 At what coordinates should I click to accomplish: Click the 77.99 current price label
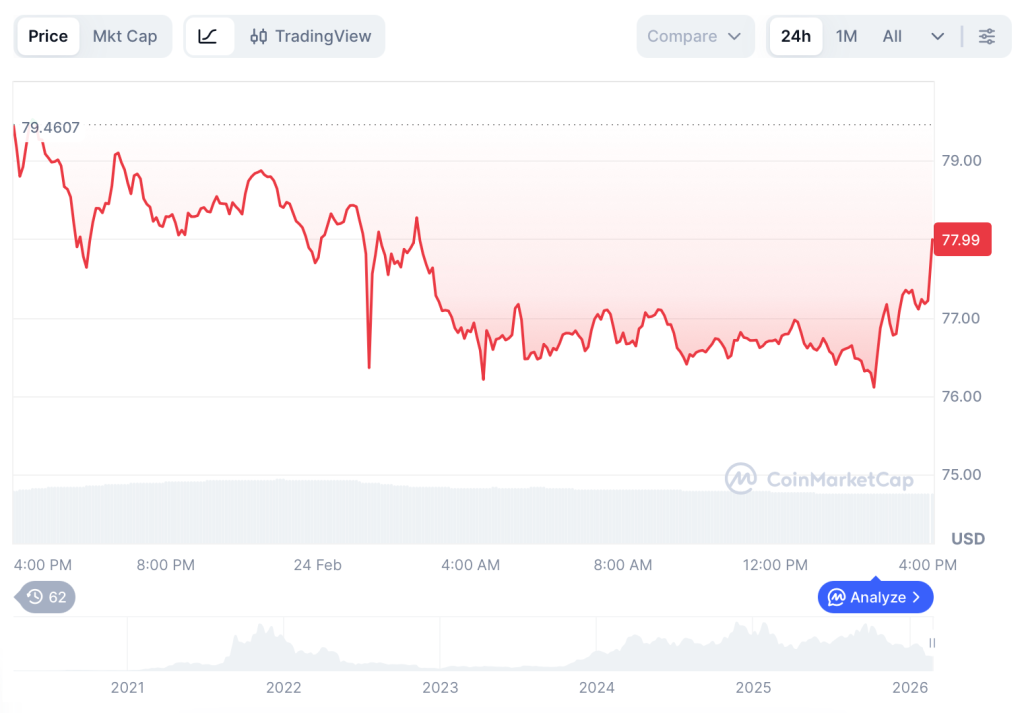point(961,239)
